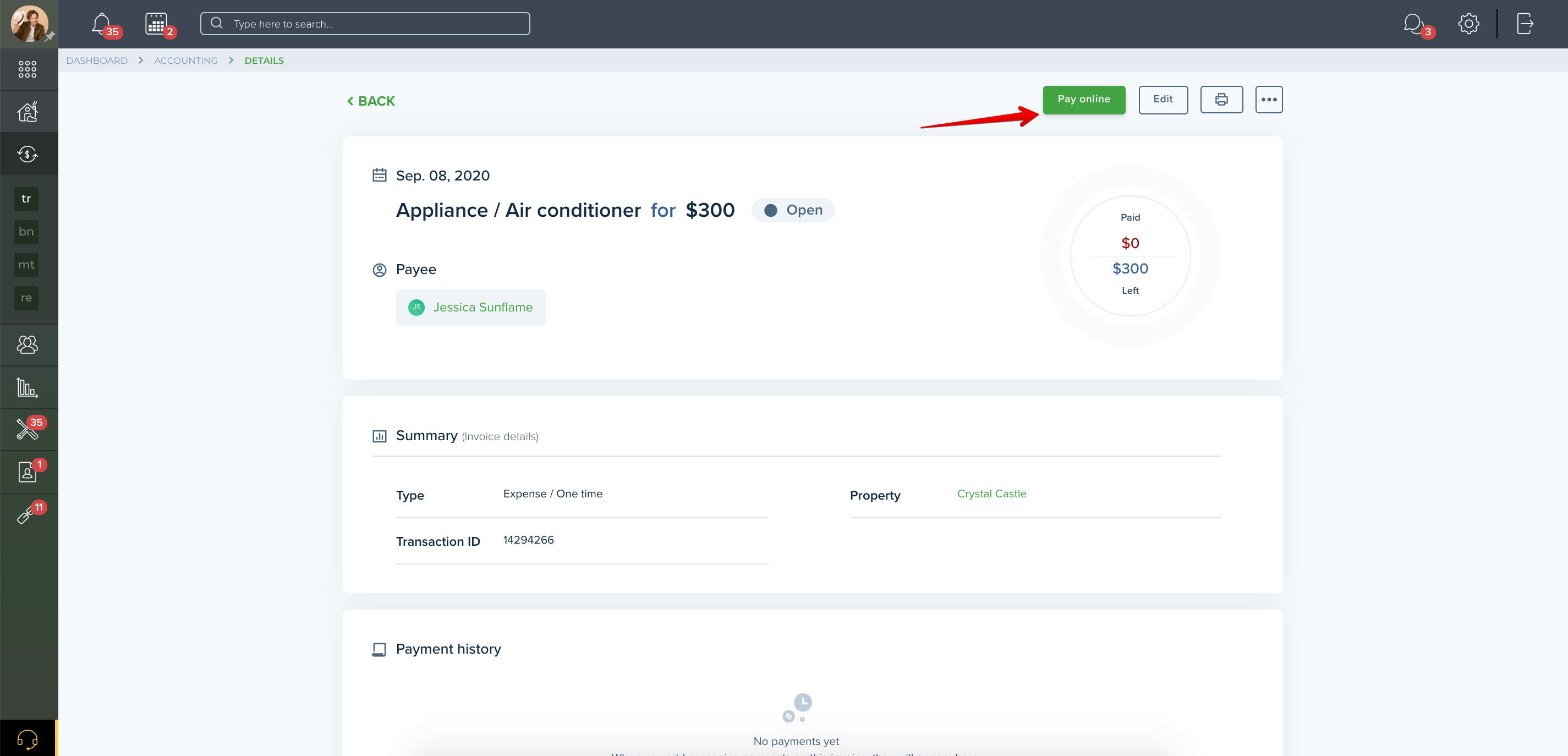Open the accounting dollar icon

pyautogui.click(x=28, y=154)
